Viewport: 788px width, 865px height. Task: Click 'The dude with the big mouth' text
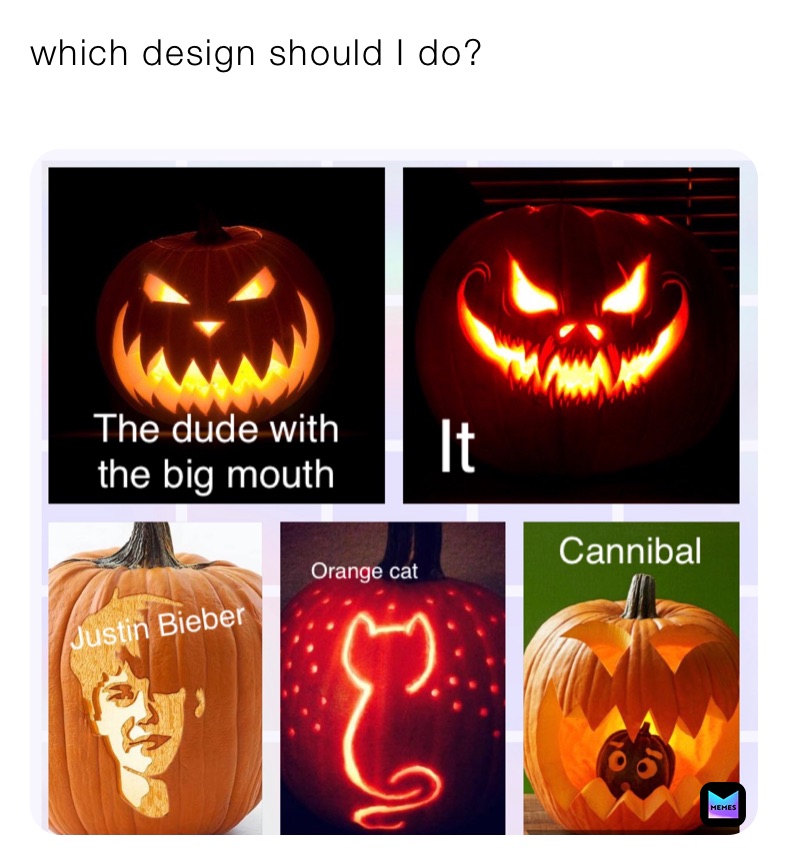pyautogui.click(x=216, y=452)
